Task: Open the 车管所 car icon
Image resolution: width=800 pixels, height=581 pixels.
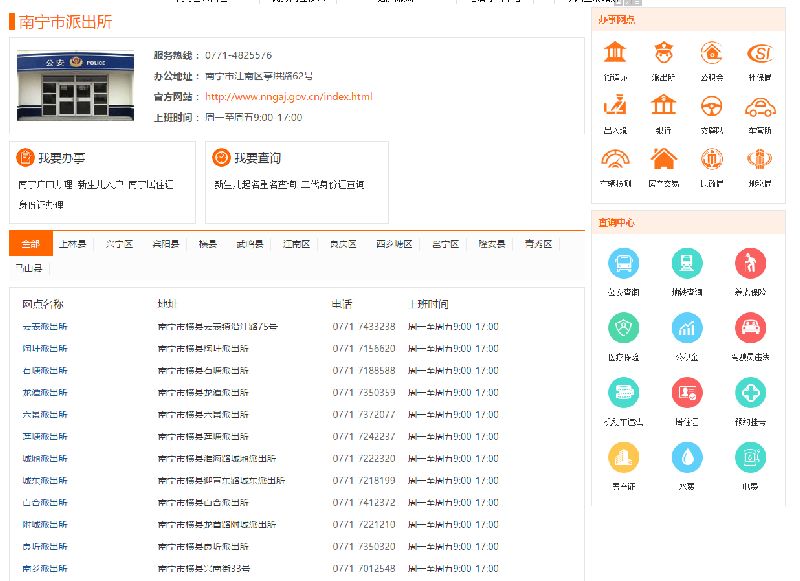Action: 760,106
